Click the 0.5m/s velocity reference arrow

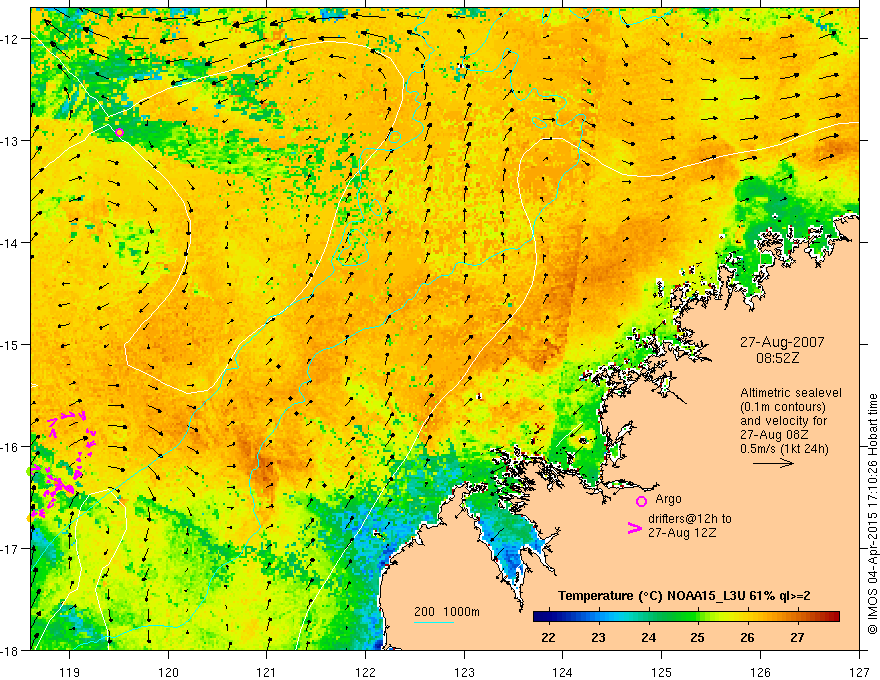point(773,463)
